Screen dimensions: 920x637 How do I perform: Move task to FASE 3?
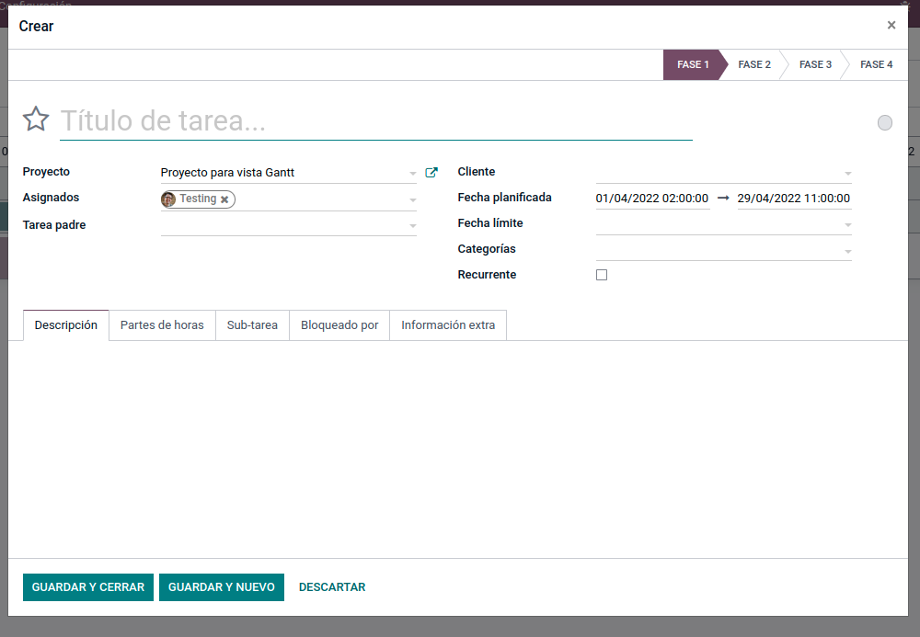click(816, 65)
